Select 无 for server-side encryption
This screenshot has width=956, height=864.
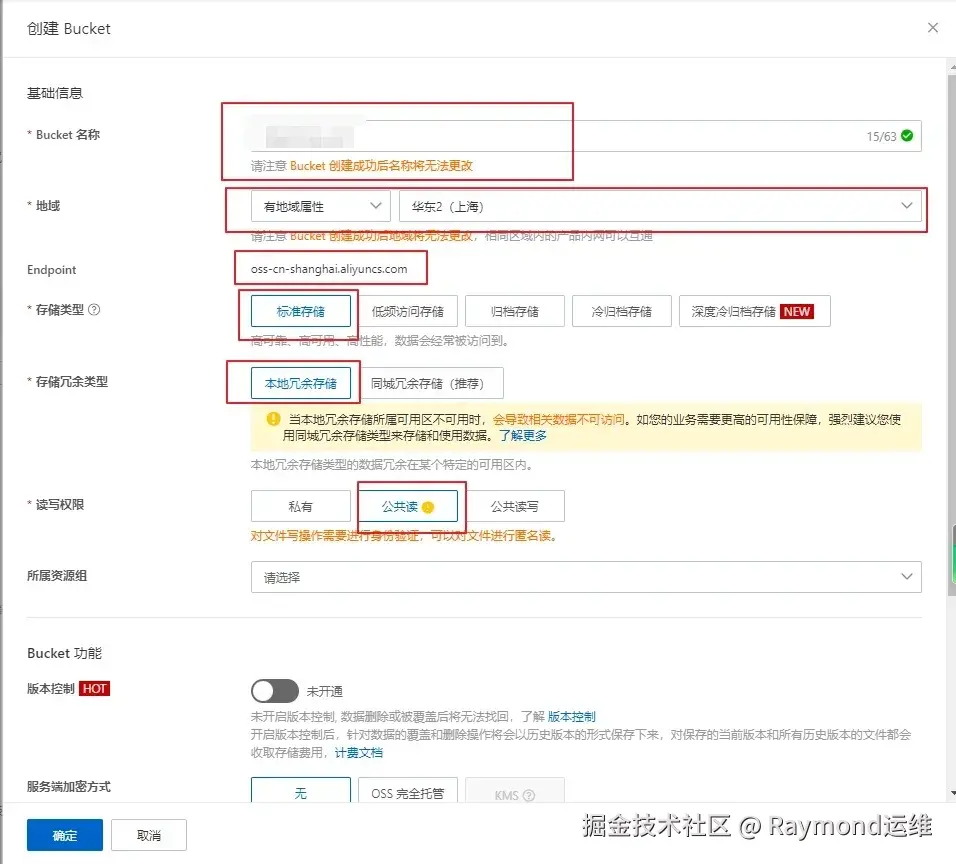pos(301,790)
